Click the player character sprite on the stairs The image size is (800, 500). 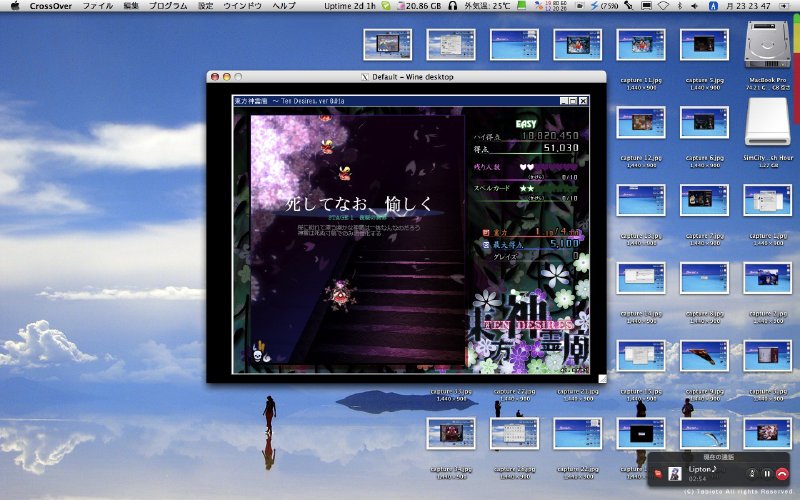[x=340, y=294]
